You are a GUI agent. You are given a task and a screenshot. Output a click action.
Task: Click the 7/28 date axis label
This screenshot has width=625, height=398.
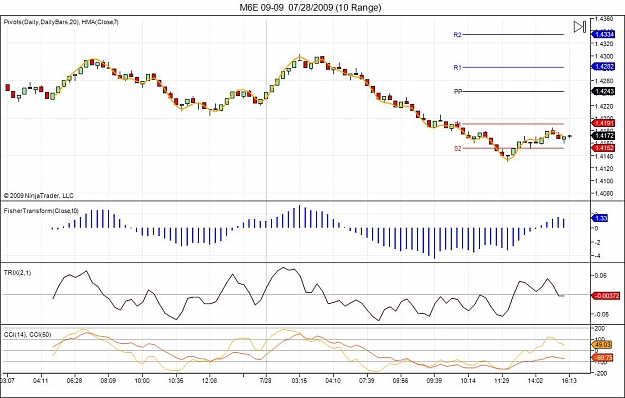[x=265, y=380]
